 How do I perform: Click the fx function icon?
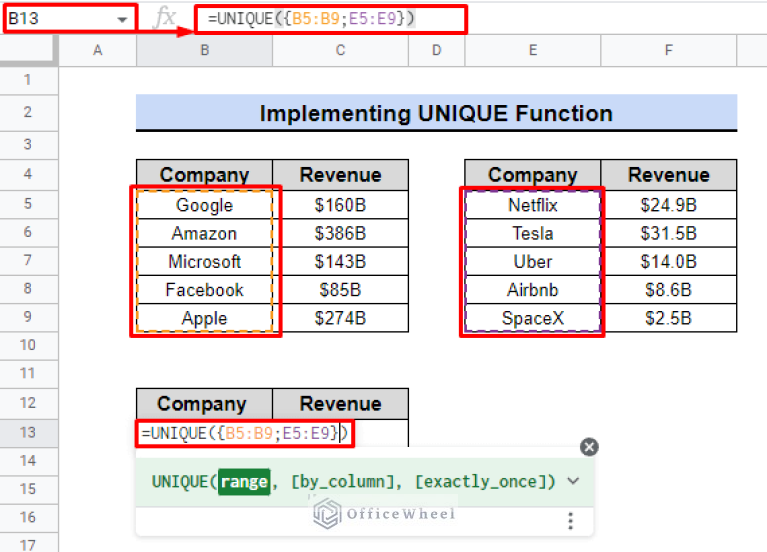pyautogui.click(x=164, y=19)
